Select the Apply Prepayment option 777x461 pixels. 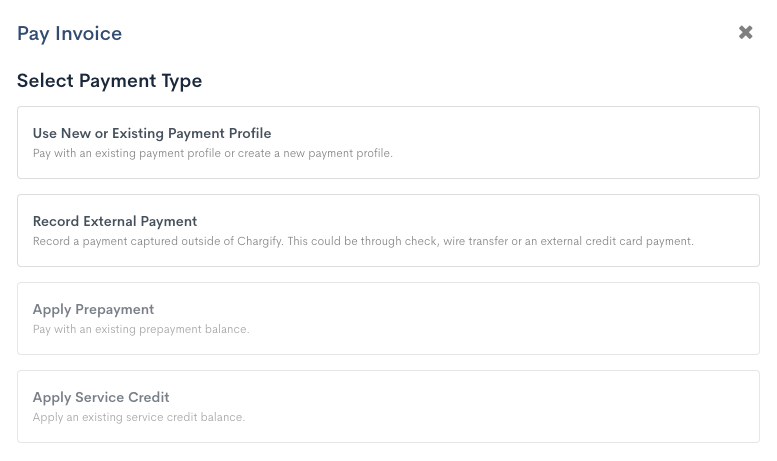388,319
